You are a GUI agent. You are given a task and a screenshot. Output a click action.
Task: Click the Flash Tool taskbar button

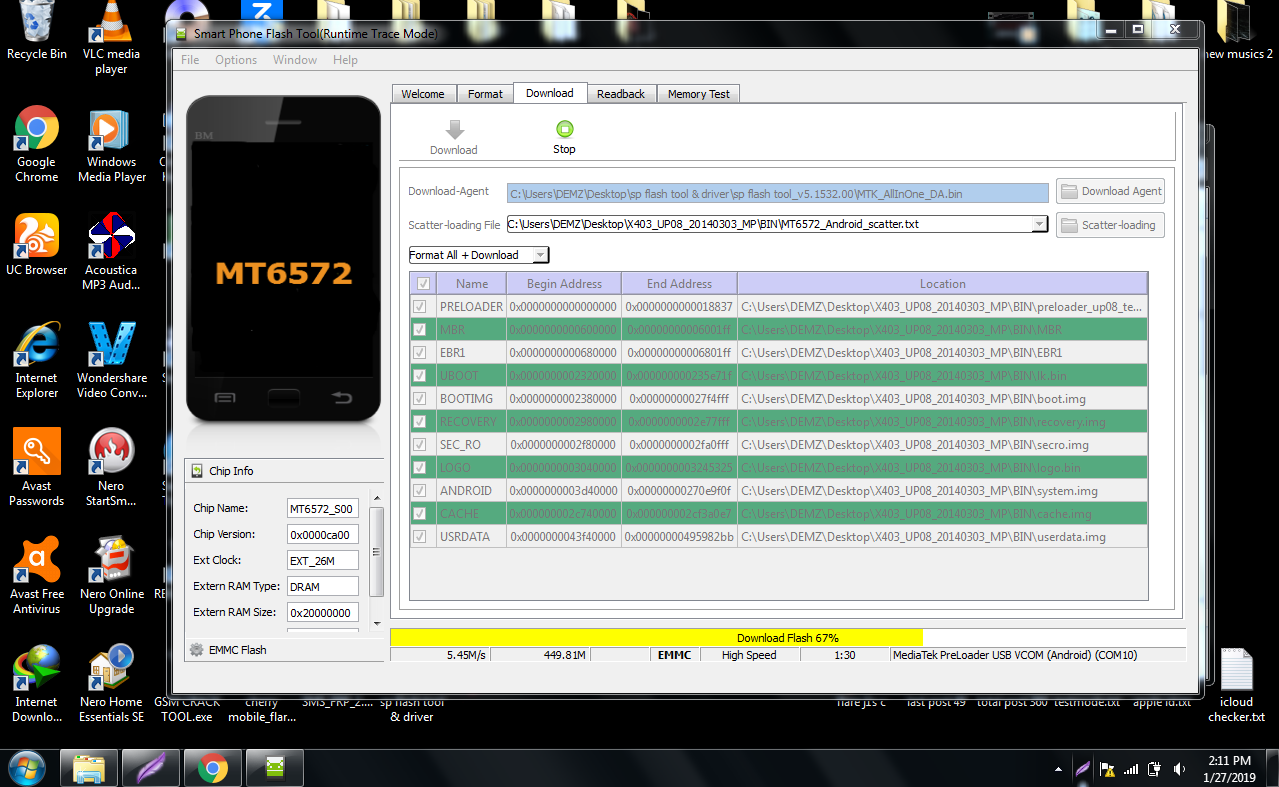[x=273, y=768]
